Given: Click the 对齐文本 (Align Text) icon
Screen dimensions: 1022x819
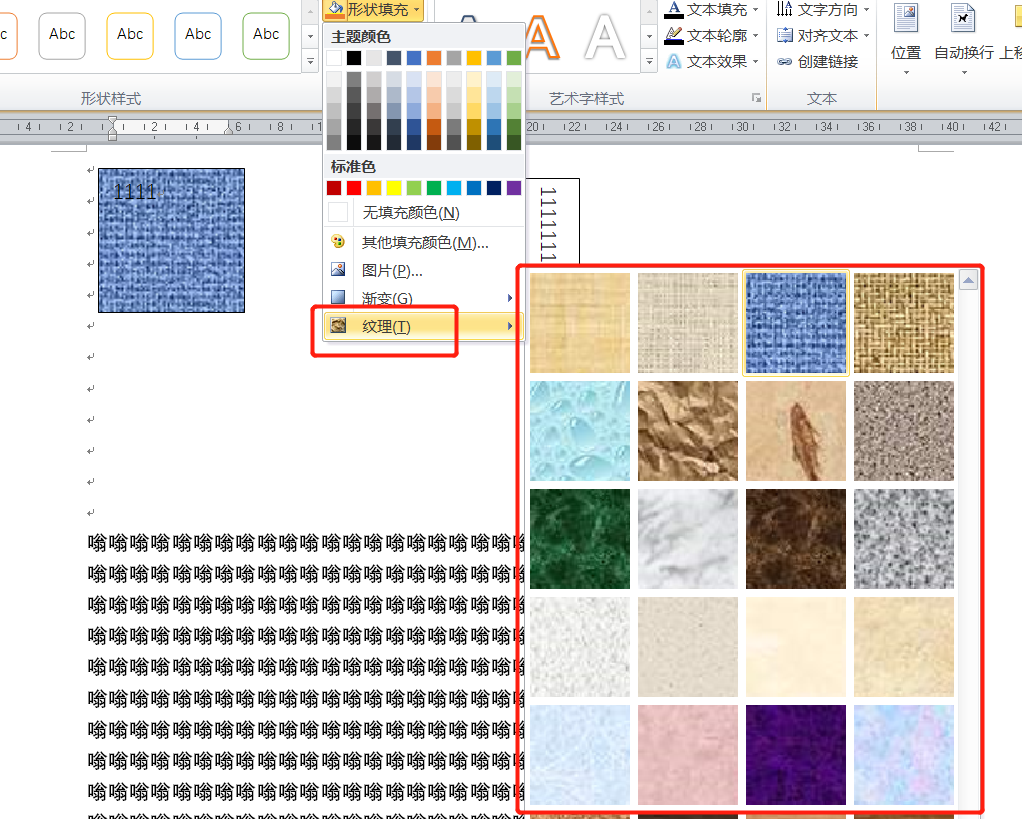Looking at the screenshot, I should tap(785, 36).
